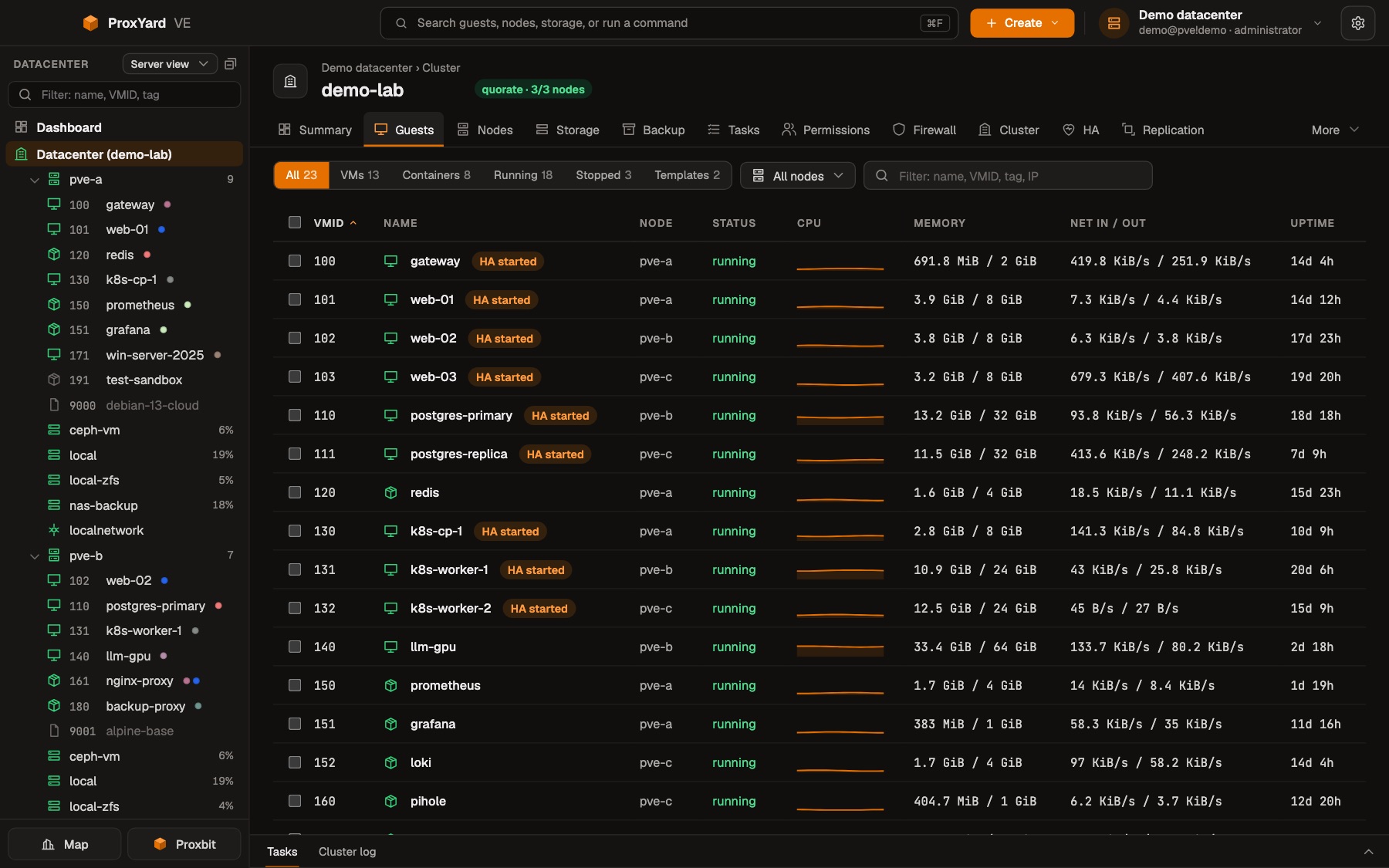Click the CPU sparkline for llm-gpu

[x=840, y=647]
